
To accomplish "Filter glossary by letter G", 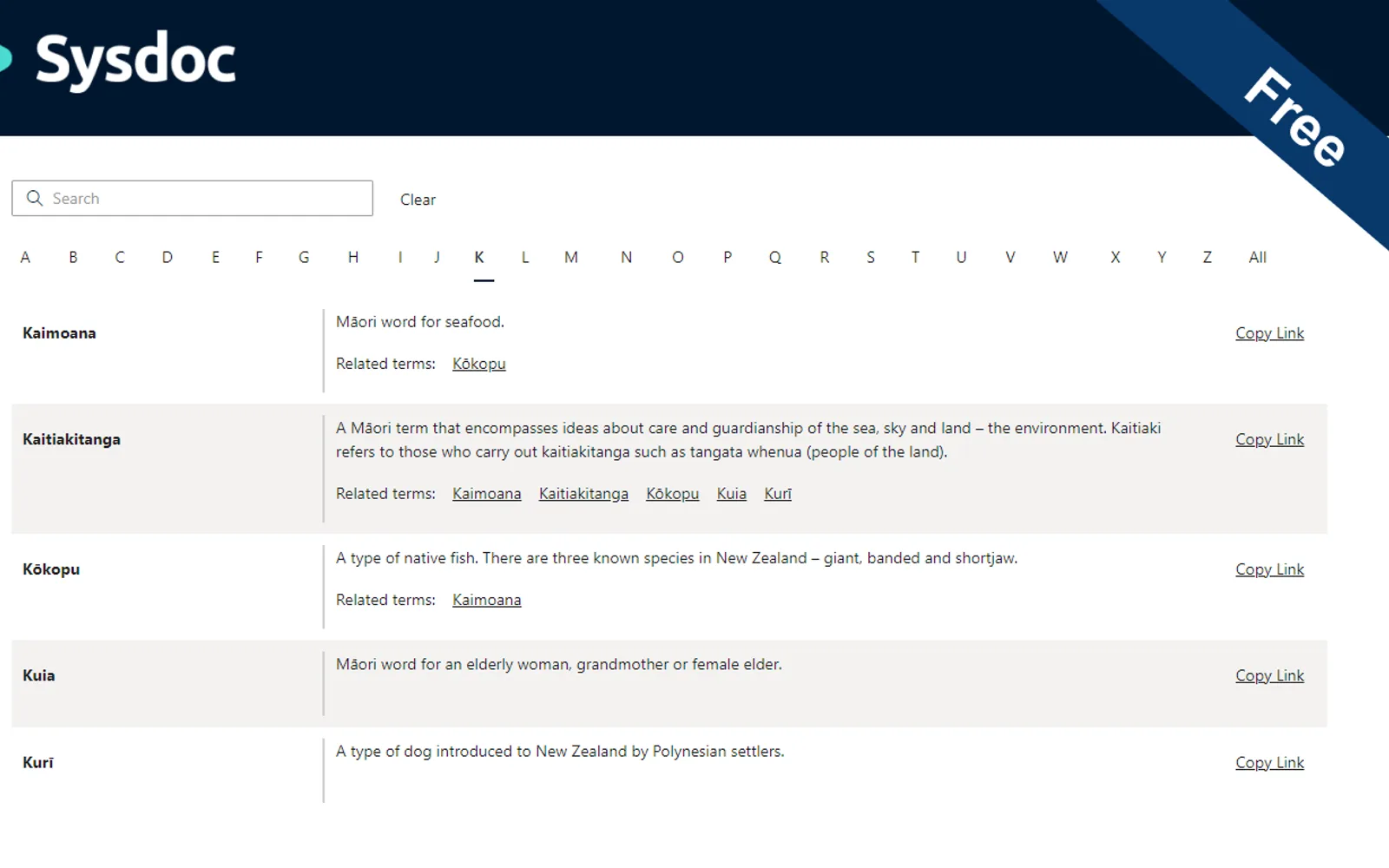I will [x=304, y=257].
